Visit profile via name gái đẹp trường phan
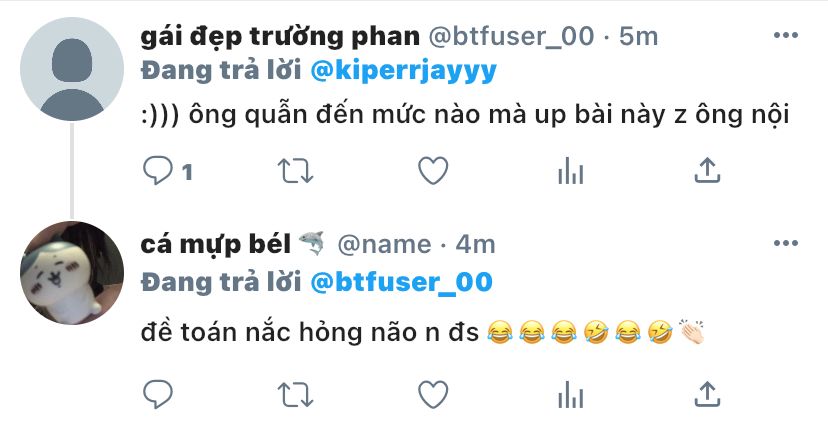Viewport: 828px width, 426px height. click(280, 36)
